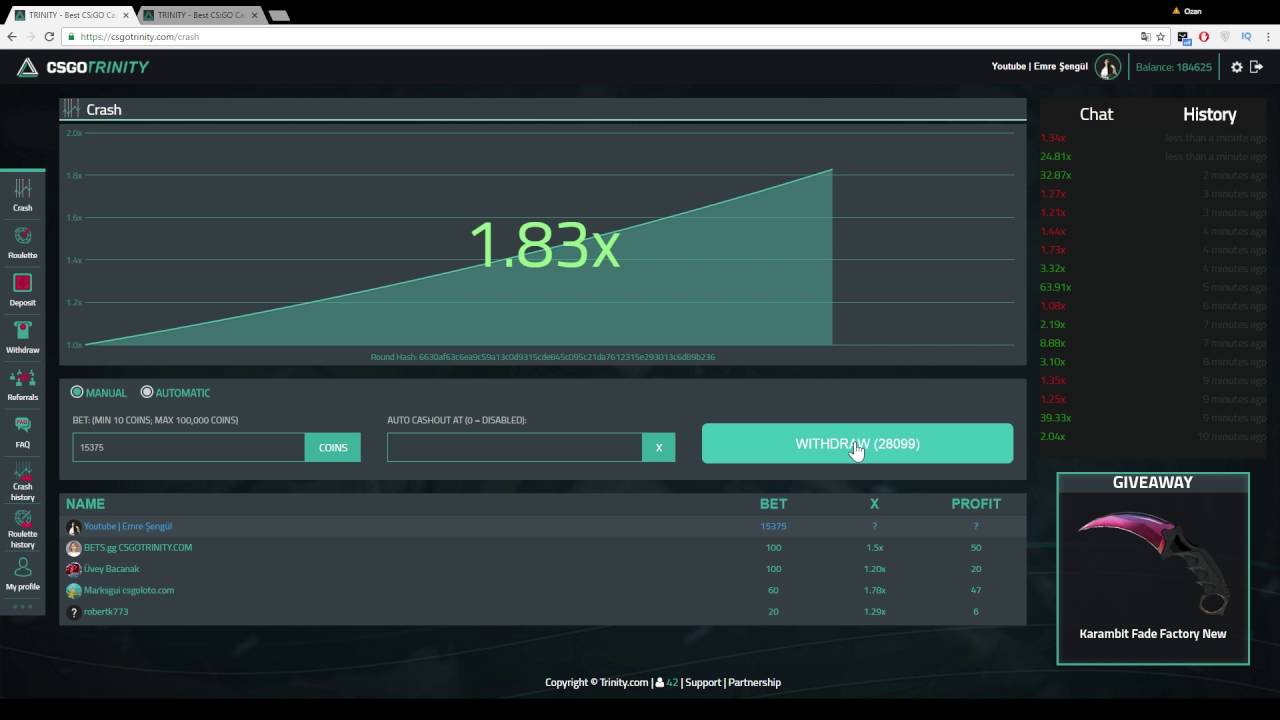Click the Üvey Bacanak player name

click(x=111, y=569)
